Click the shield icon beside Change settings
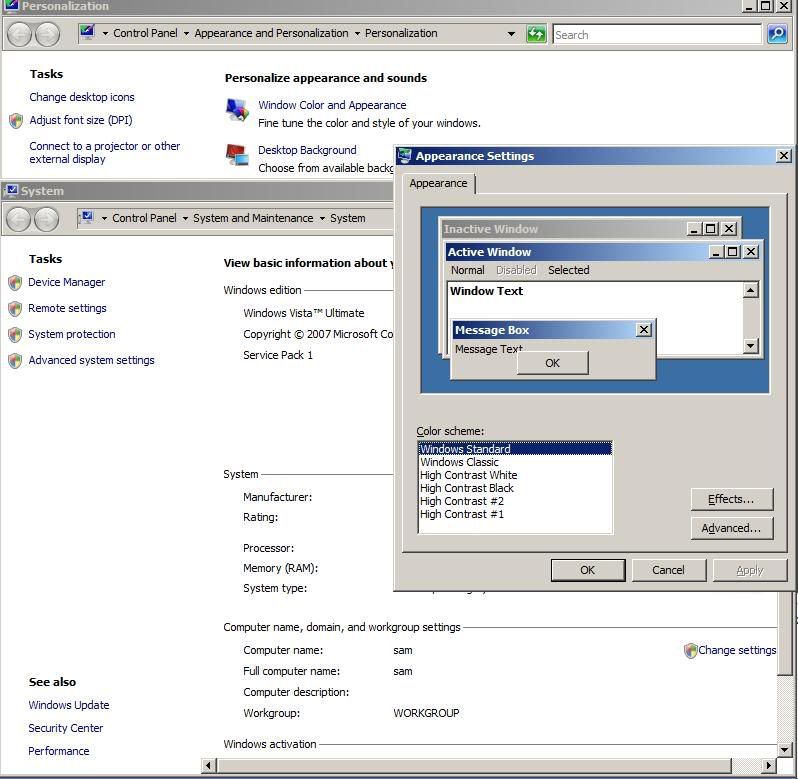The width and height of the screenshot is (798, 779). (x=690, y=651)
